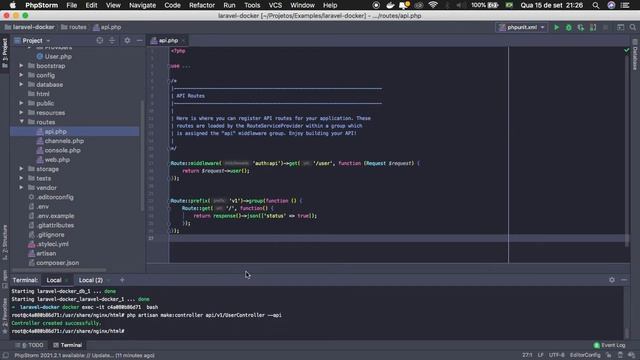Open the macOS Control Center list icon
This screenshot has height=360, width=640.
click(625, 5)
